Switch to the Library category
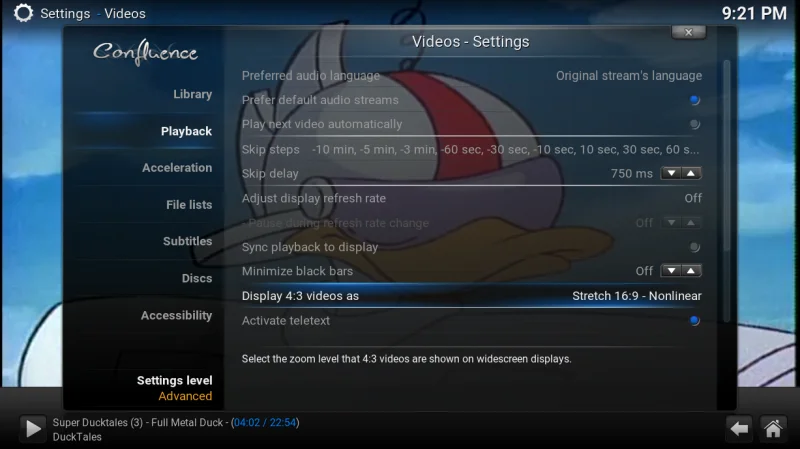The width and height of the screenshot is (800, 449). pos(192,94)
